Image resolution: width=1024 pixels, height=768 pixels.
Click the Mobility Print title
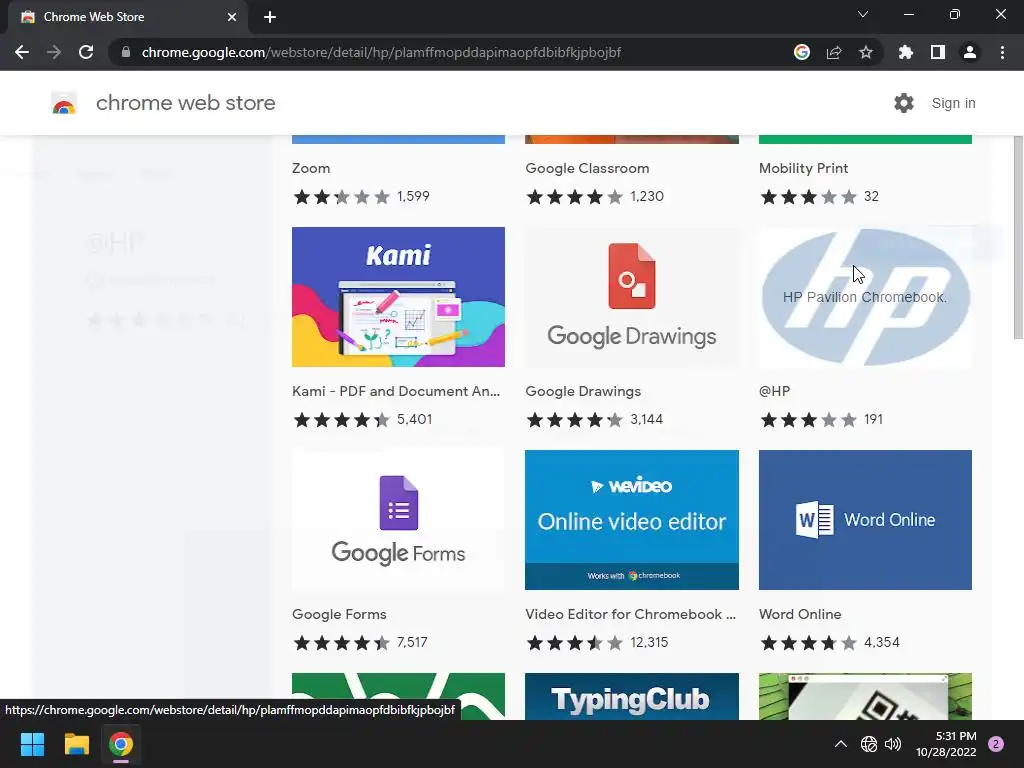point(803,168)
